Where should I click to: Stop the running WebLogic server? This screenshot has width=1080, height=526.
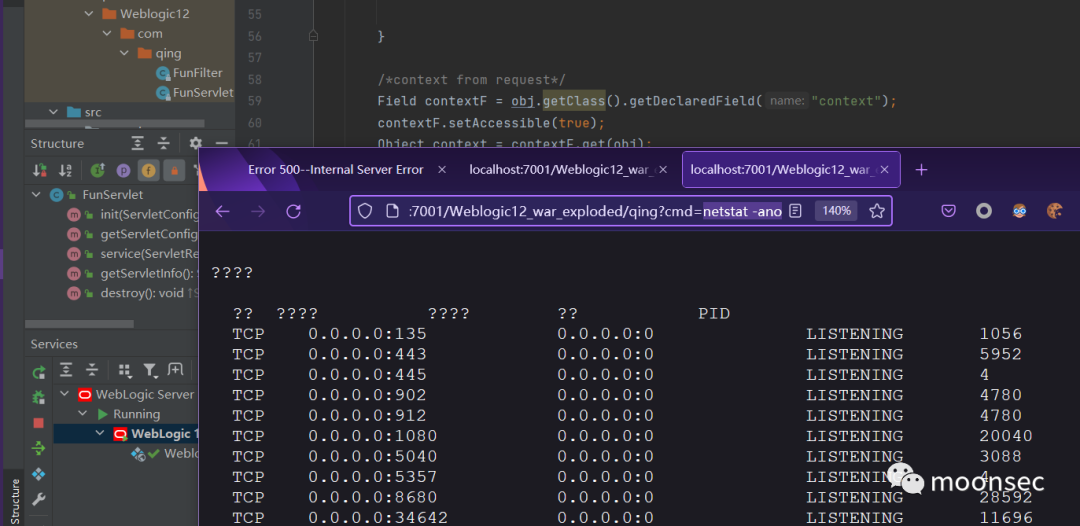click(x=39, y=423)
